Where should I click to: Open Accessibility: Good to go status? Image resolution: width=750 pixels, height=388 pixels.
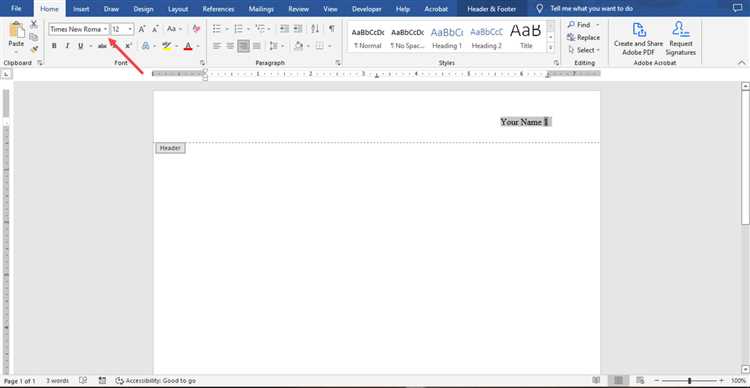coord(155,381)
